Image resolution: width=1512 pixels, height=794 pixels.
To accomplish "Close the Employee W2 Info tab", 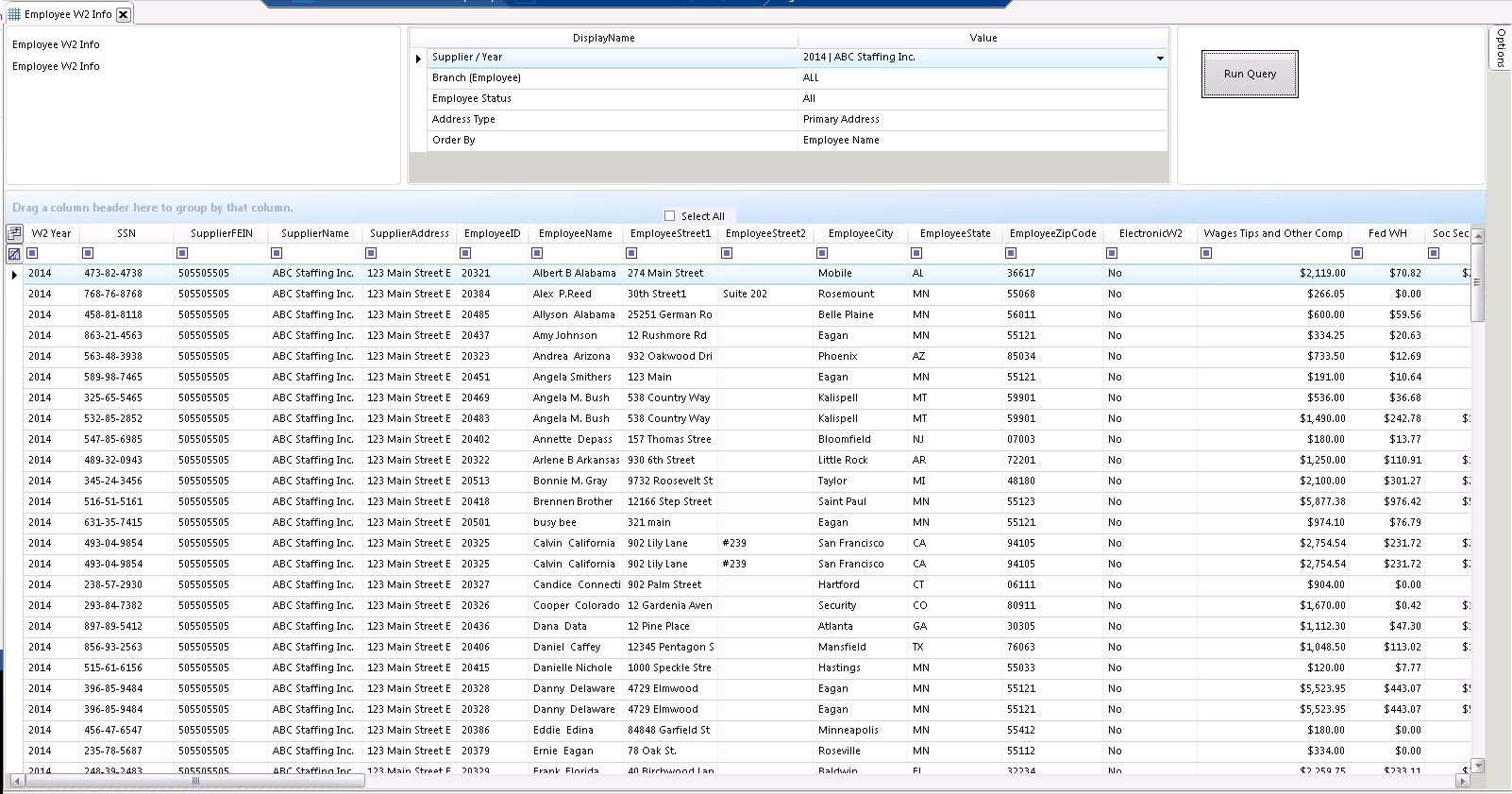I will click(123, 14).
